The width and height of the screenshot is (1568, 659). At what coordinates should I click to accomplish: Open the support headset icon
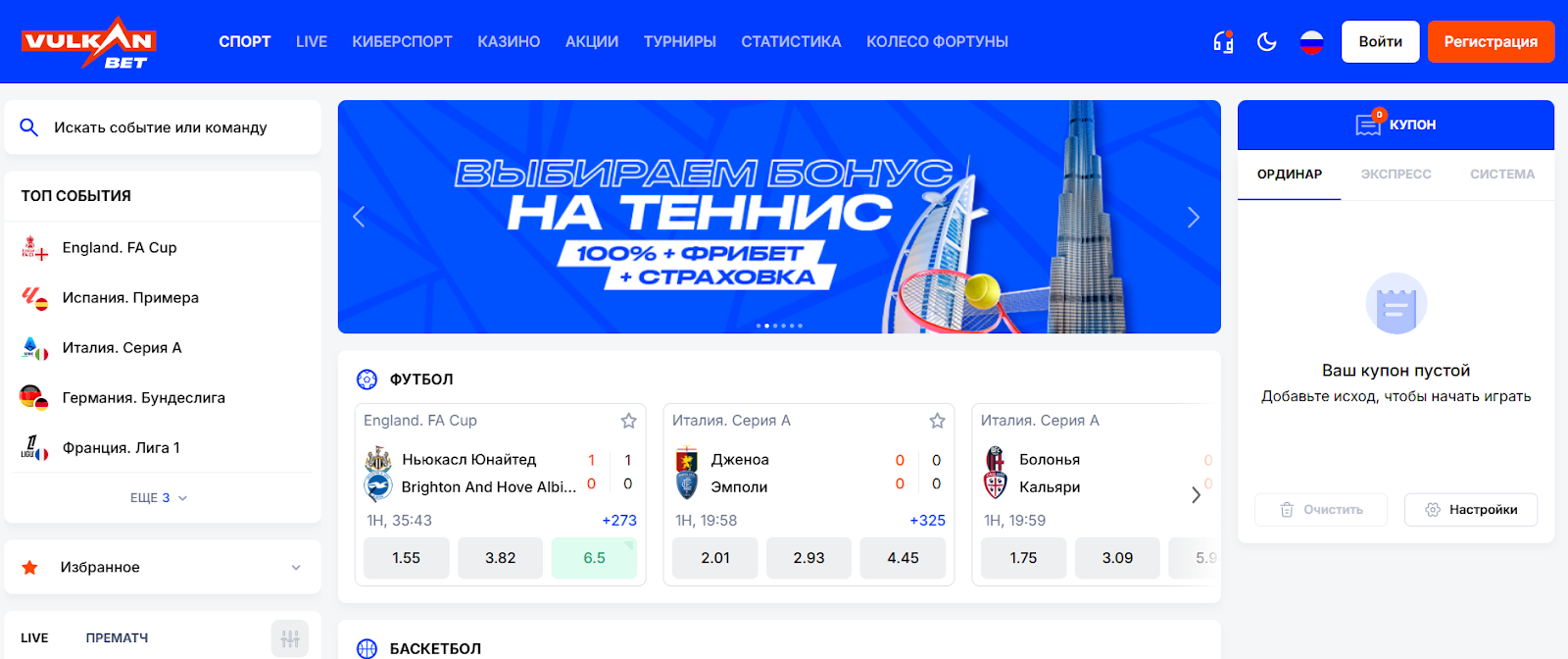click(x=1223, y=41)
